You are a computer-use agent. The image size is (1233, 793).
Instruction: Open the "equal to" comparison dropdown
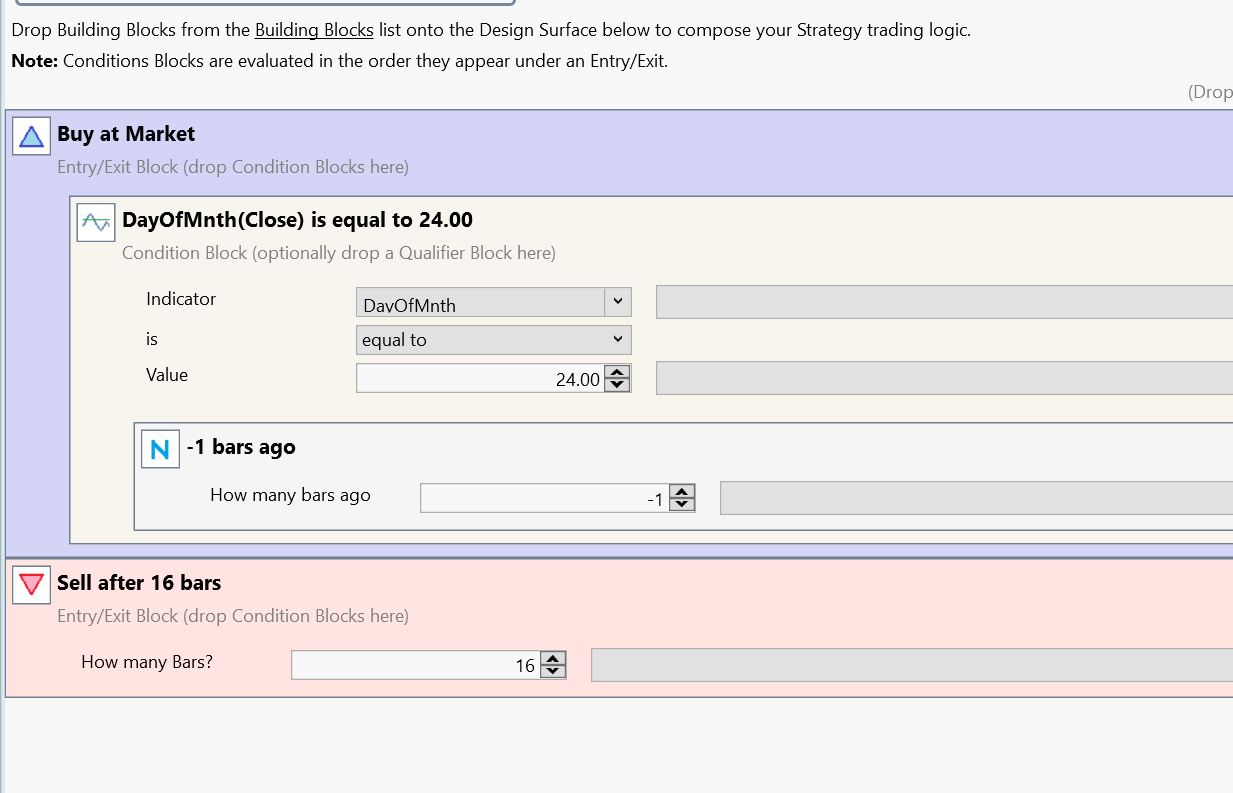(494, 340)
